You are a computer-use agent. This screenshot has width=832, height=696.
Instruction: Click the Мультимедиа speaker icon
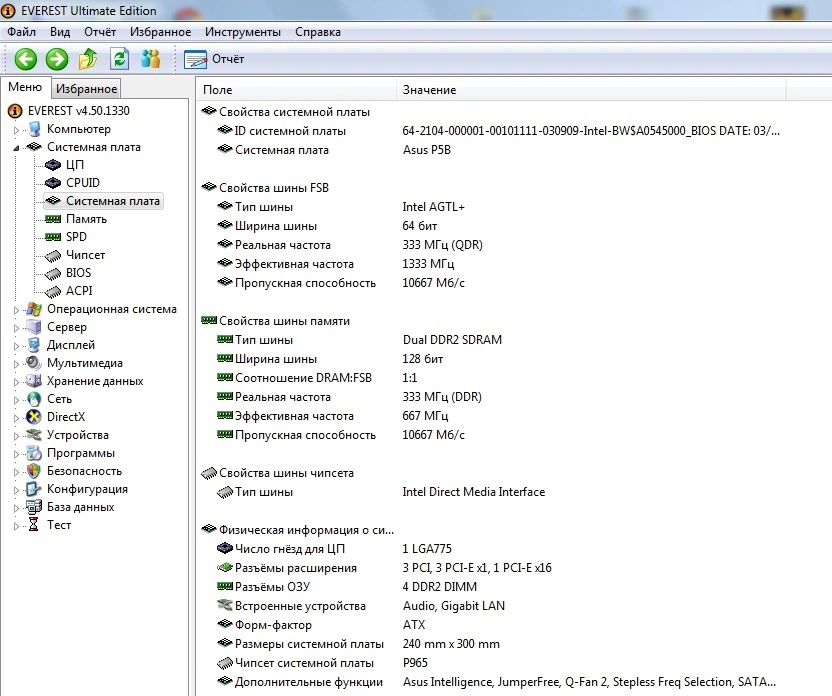point(34,363)
